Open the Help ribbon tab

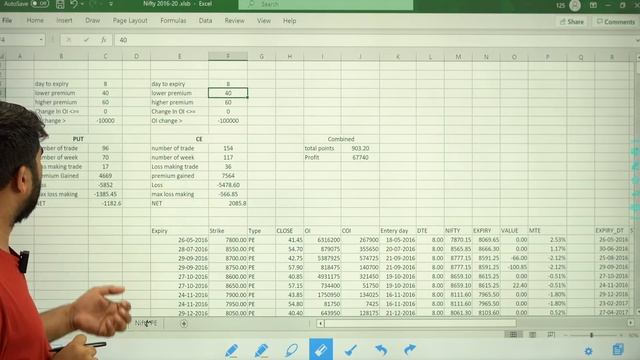(x=289, y=20)
